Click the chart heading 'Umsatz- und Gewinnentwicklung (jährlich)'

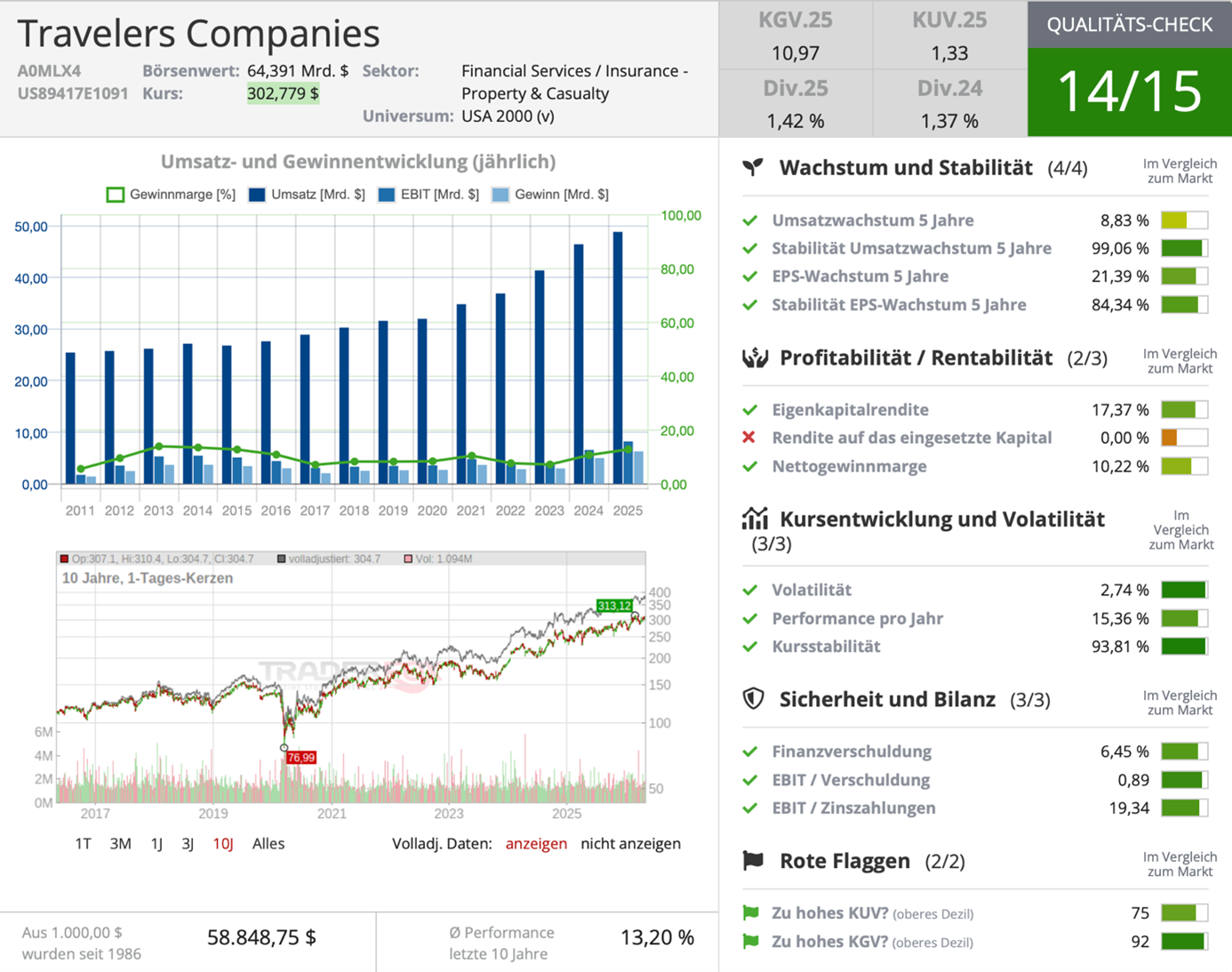(x=358, y=162)
